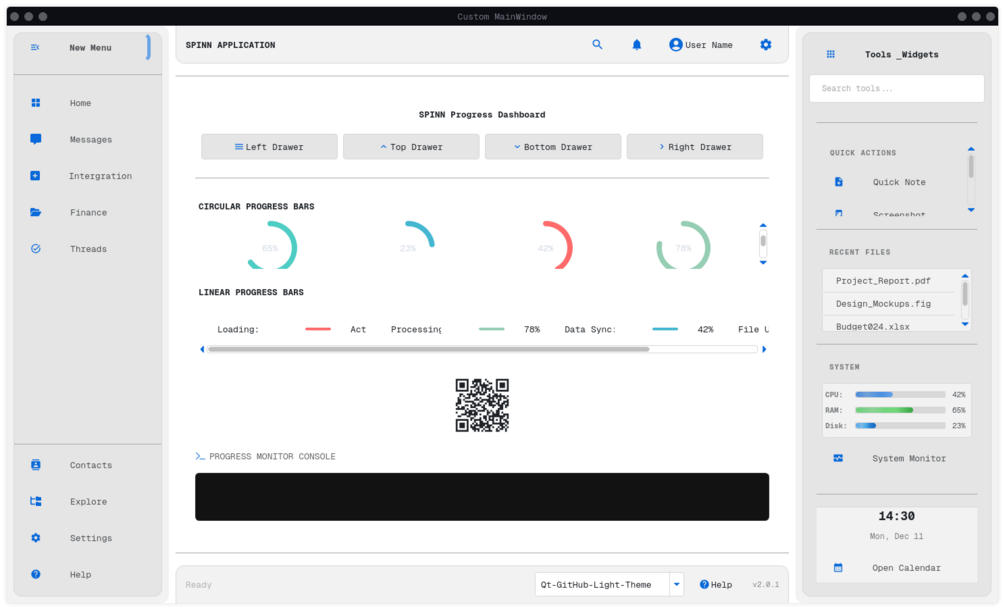Click the Progress Monitor Console terminal icon
Screen dimensions: 1005x610
pos(200,456)
